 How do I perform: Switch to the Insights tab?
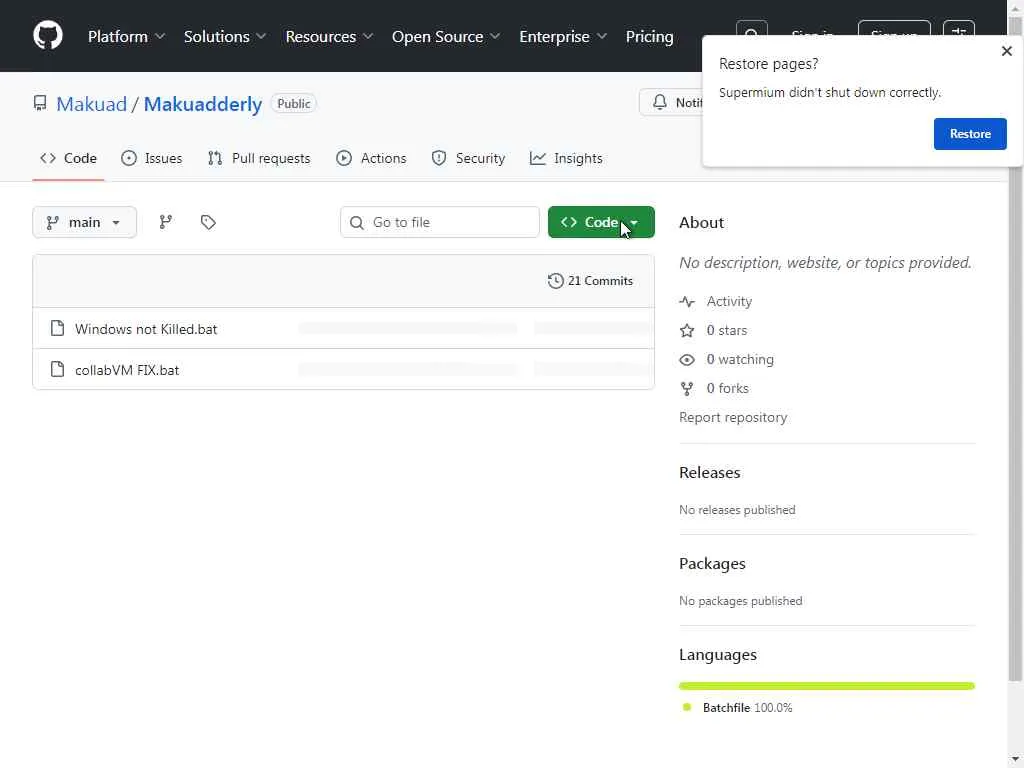point(566,158)
